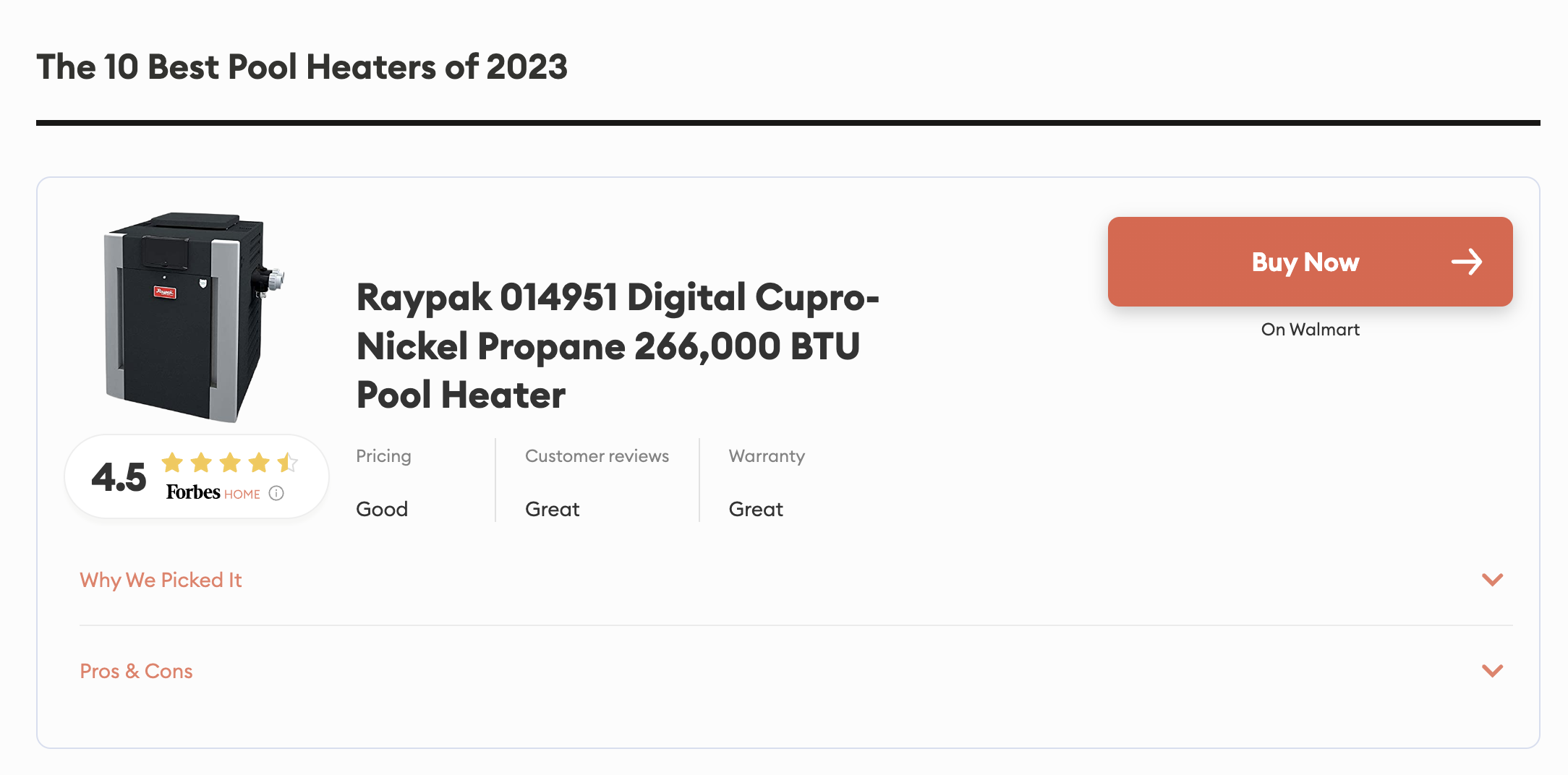Click the Good pricing value
This screenshot has width=1568, height=775.
[382, 509]
